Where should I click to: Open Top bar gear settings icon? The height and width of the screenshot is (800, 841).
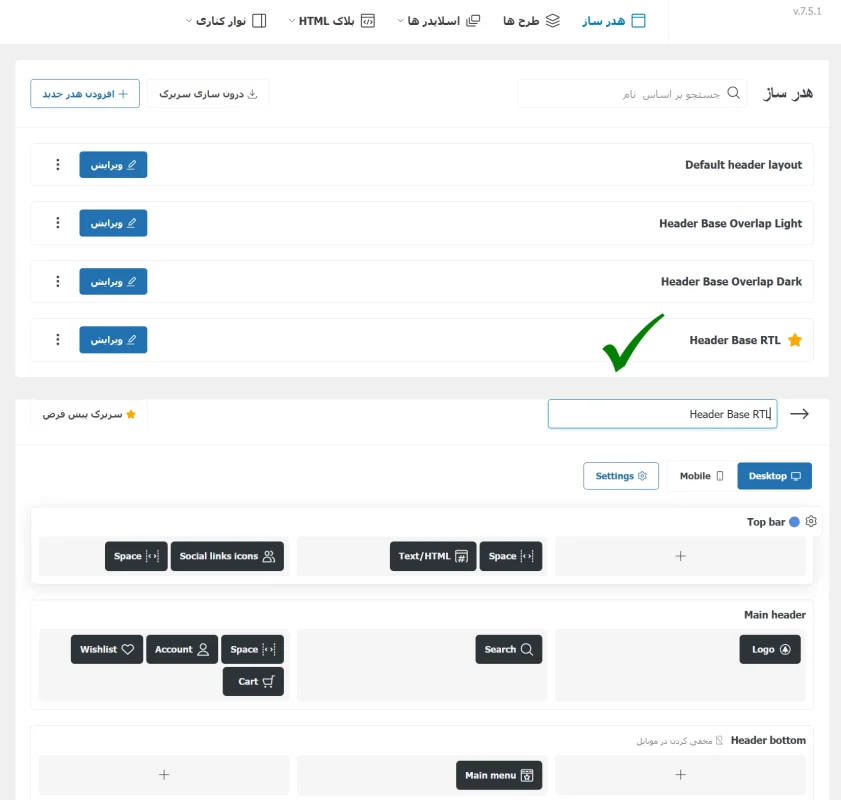click(811, 522)
